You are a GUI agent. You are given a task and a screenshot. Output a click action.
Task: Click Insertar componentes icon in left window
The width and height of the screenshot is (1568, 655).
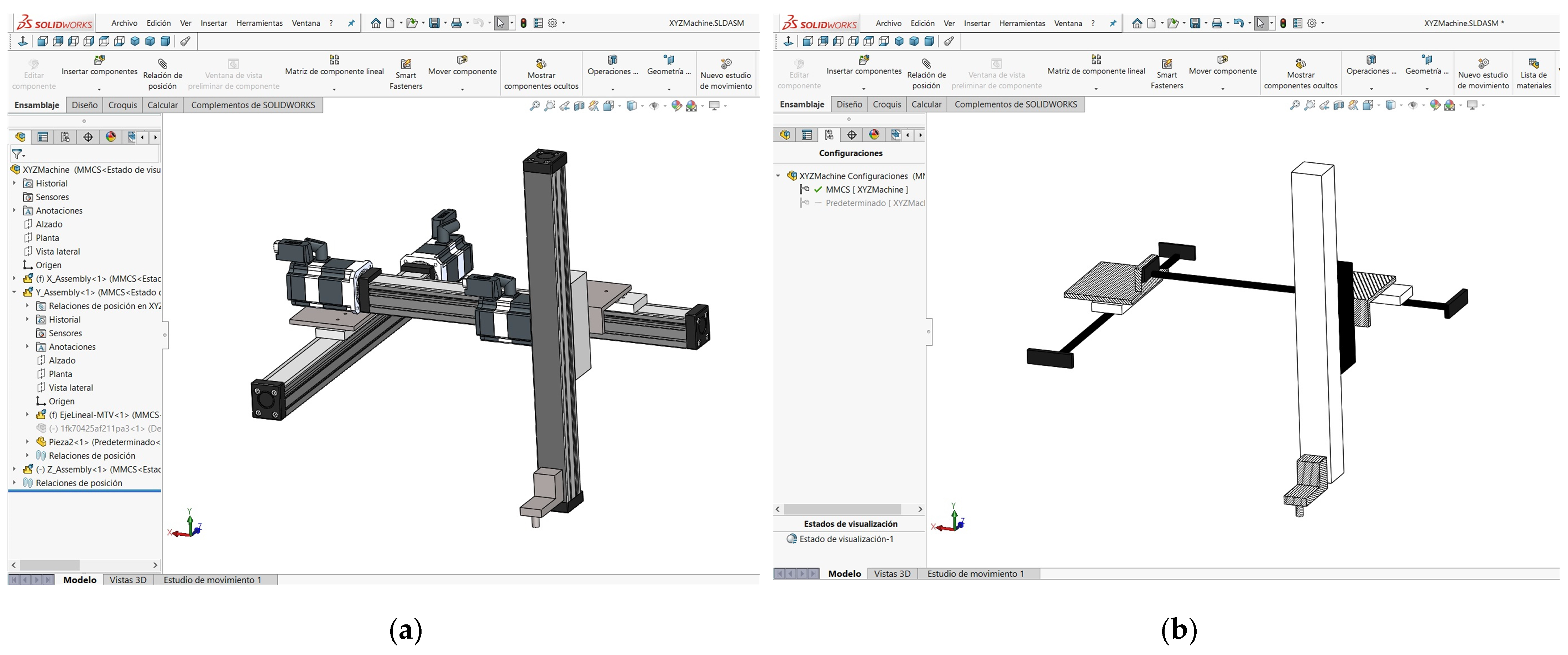point(99,60)
